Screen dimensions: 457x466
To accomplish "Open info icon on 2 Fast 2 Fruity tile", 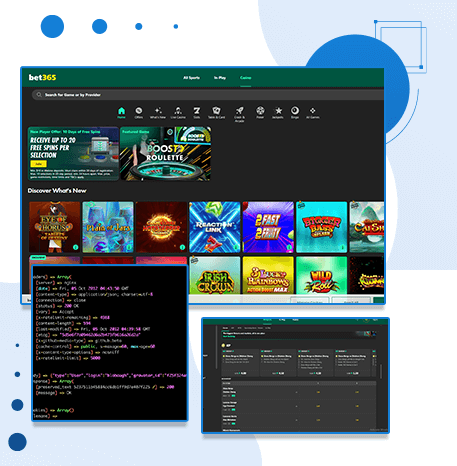I will (289, 247).
